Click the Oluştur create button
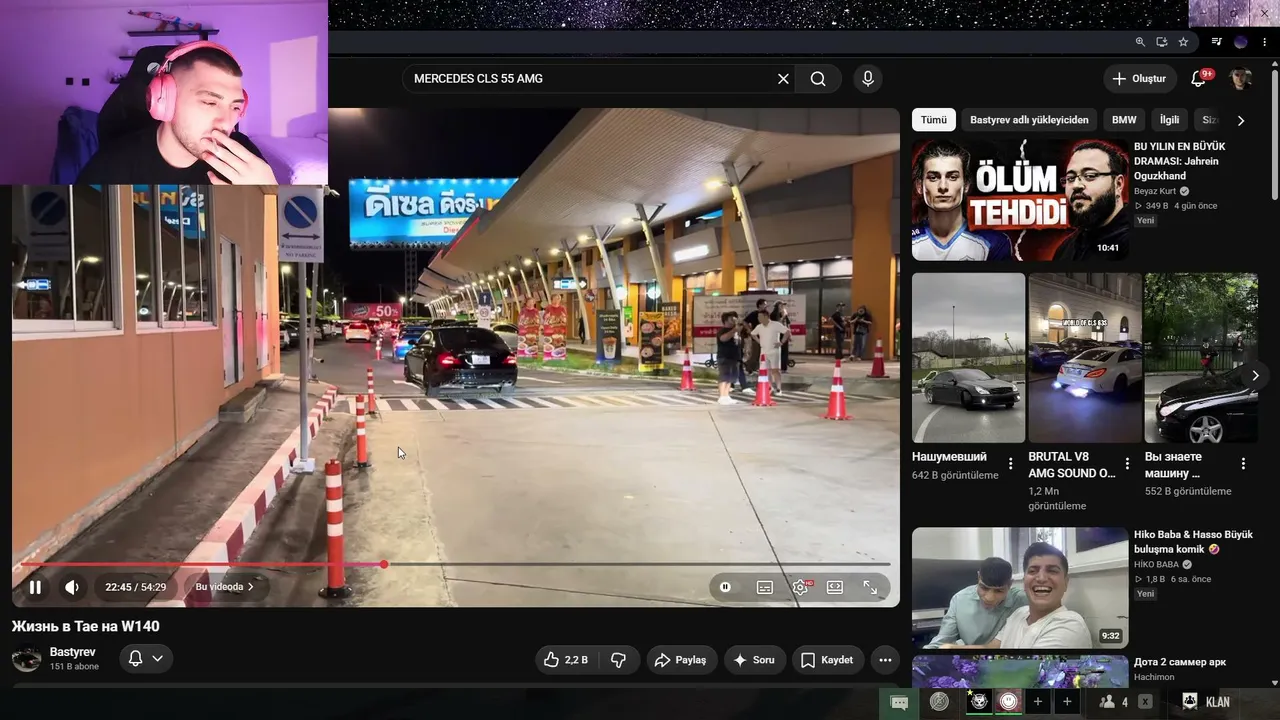The width and height of the screenshot is (1280, 720). [1139, 78]
